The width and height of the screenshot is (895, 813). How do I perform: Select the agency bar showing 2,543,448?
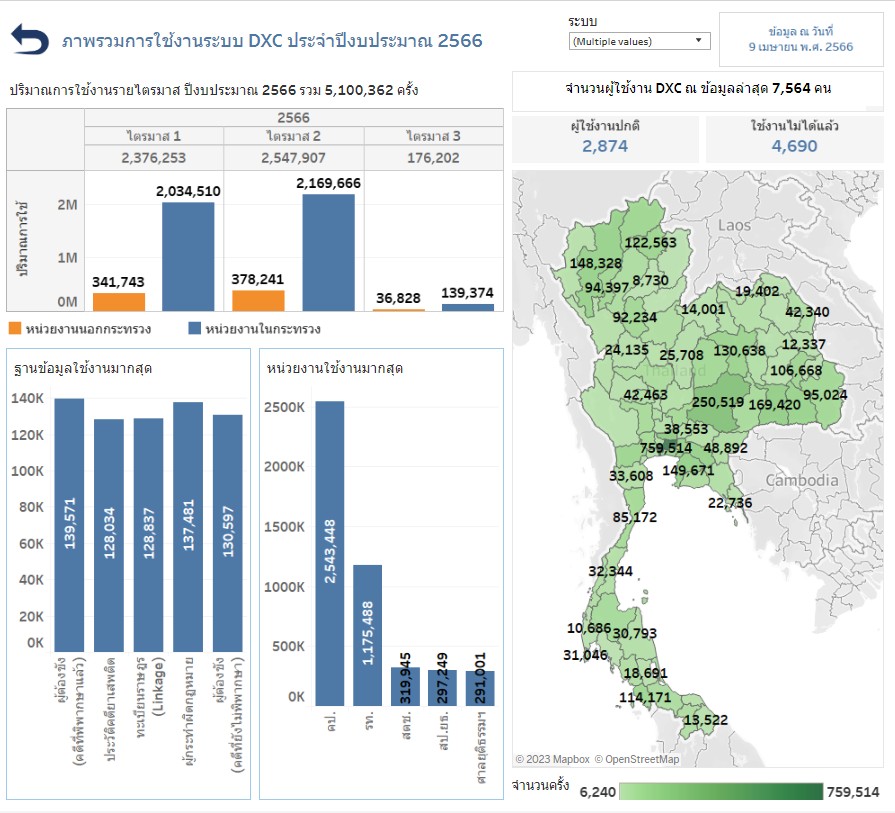click(330, 554)
